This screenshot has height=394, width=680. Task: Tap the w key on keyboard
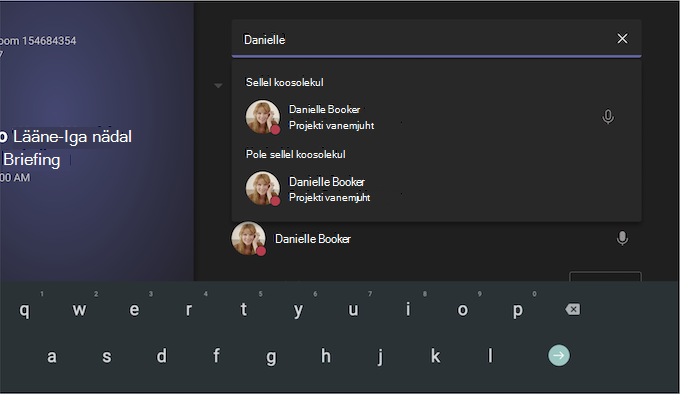(79, 310)
